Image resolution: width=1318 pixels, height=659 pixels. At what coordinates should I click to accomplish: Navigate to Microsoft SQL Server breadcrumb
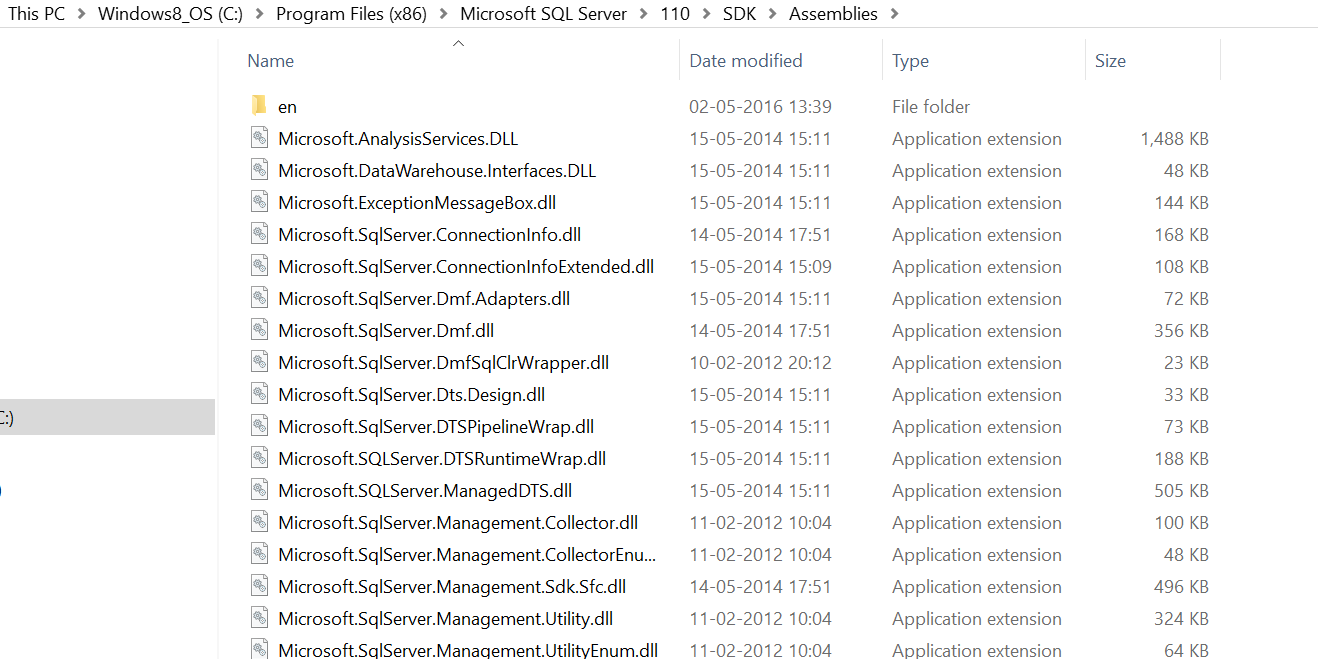(544, 14)
